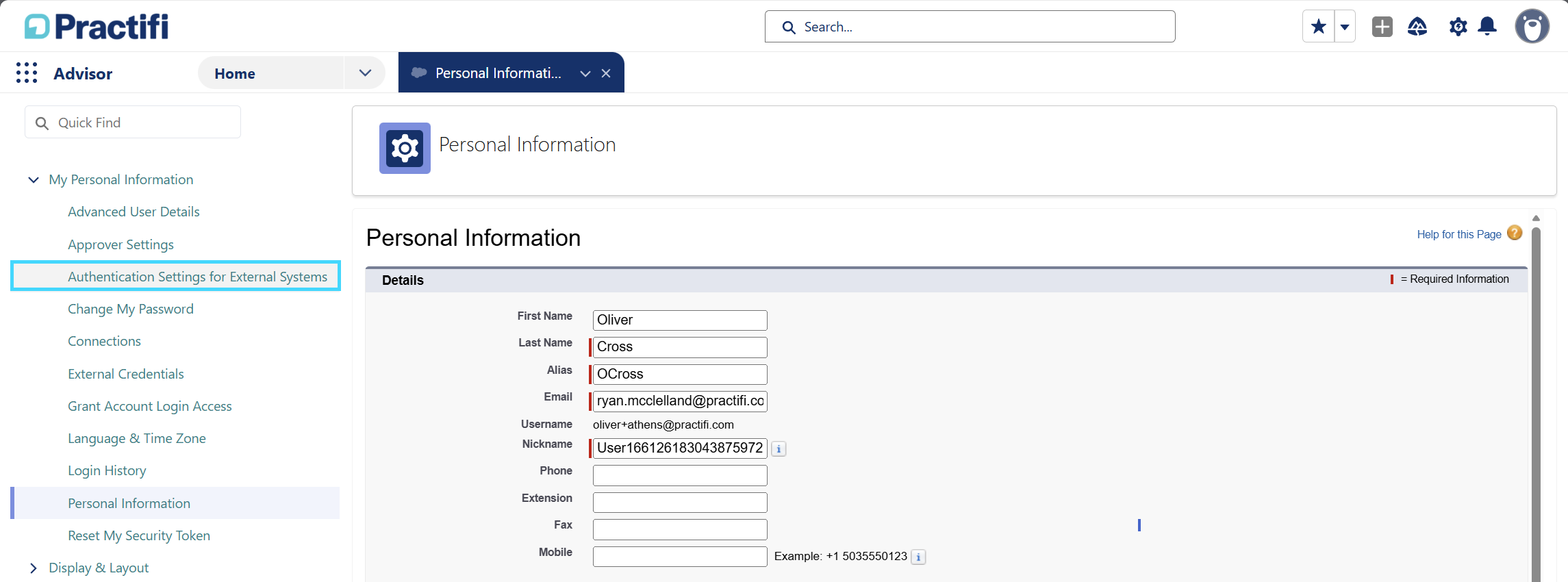This screenshot has height=582, width=1568.
Task: Click the Mobile field info icon
Action: 918,557
